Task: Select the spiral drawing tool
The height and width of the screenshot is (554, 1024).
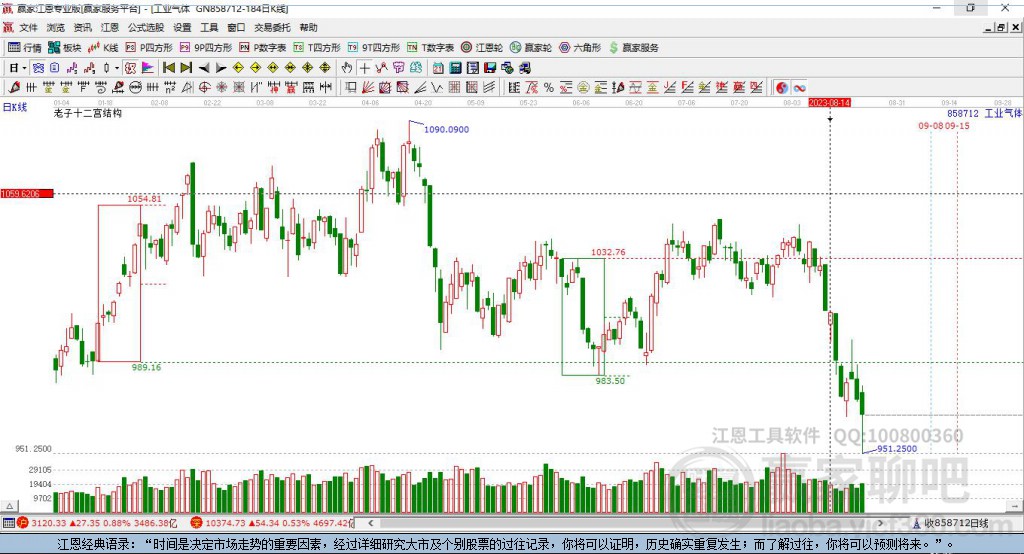Action: coord(101,88)
